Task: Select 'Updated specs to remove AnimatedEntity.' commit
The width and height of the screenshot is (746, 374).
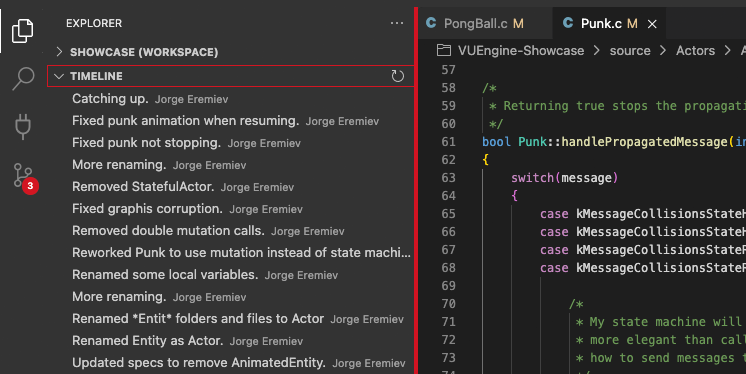Action: click(231, 363)
